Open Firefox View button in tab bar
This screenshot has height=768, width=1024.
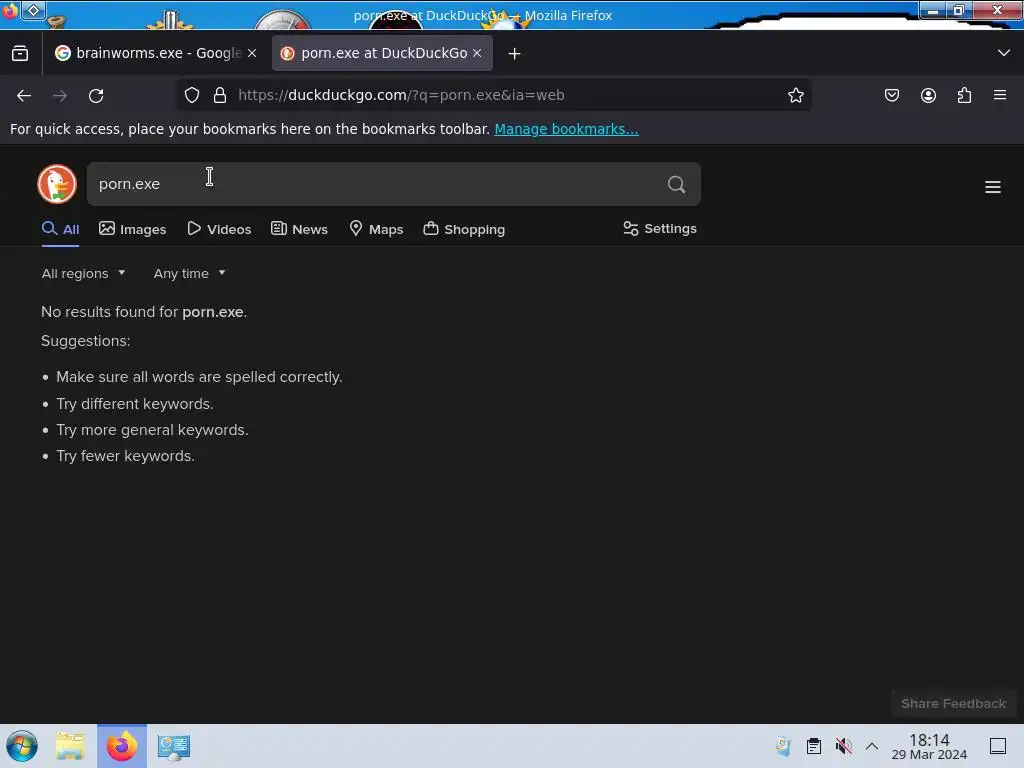click(x=20, y=54)
